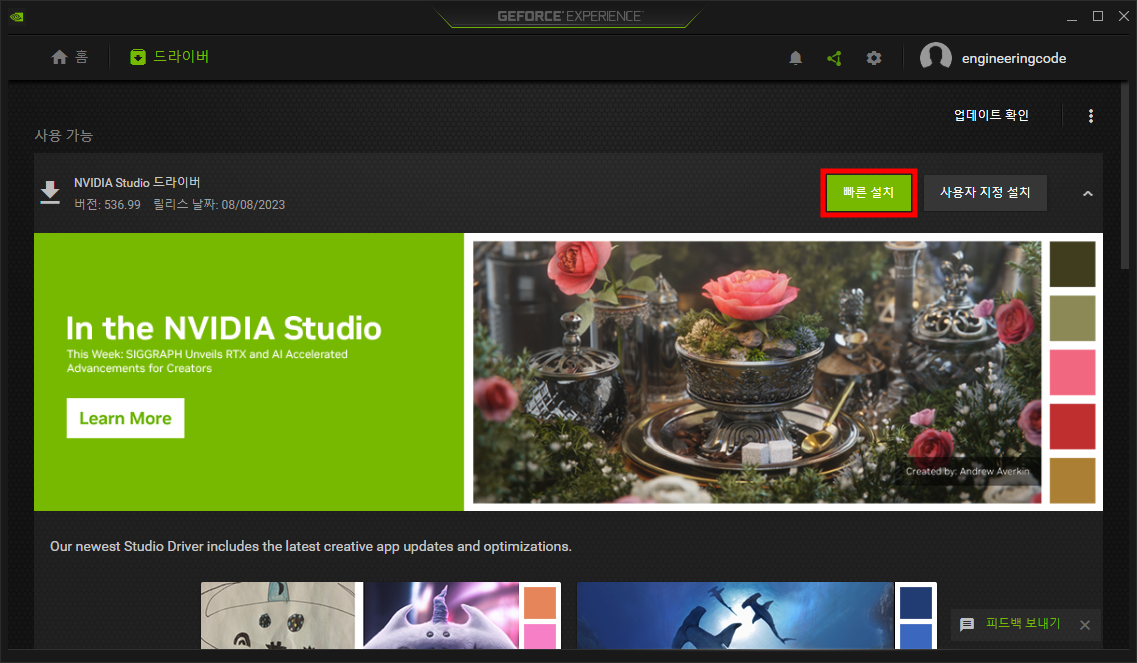The width and height of the screenshot is (1137, 663).
Task: Select the dark olive color swatch
Action: [1072, 264]
